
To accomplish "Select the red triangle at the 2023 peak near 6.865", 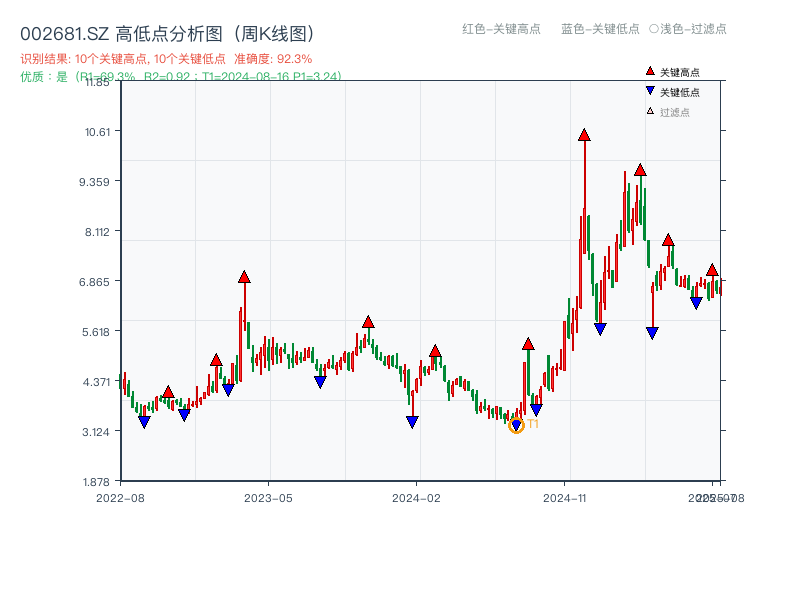I will click(245, 278).
